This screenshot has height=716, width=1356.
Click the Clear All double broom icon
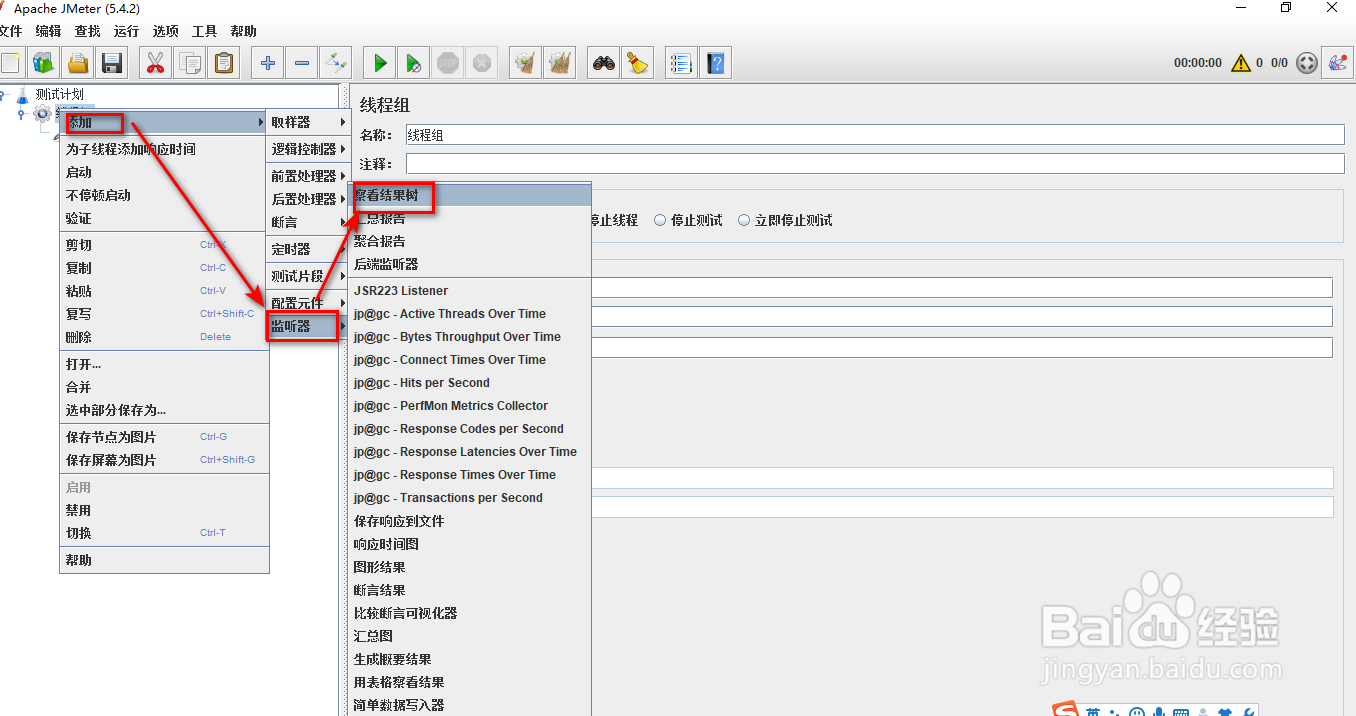[559, 63]
